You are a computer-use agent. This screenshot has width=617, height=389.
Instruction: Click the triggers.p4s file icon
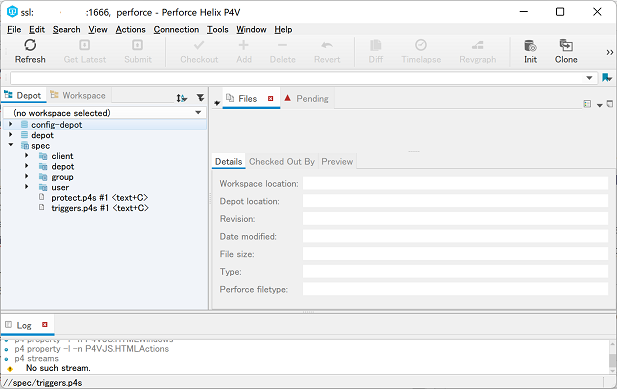[x=41, y=207]
